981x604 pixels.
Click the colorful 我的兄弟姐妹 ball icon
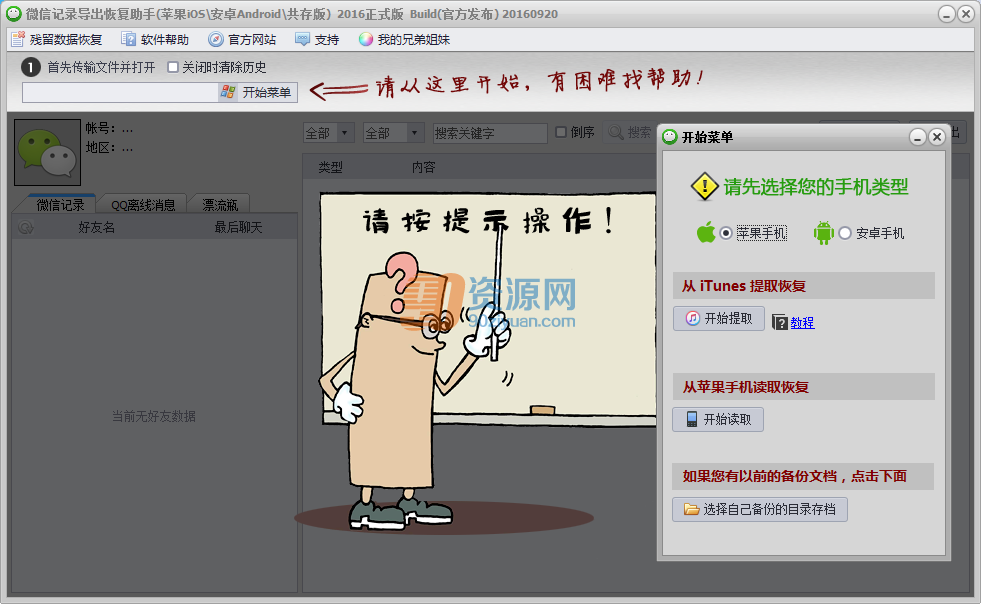tap(366, 39)
